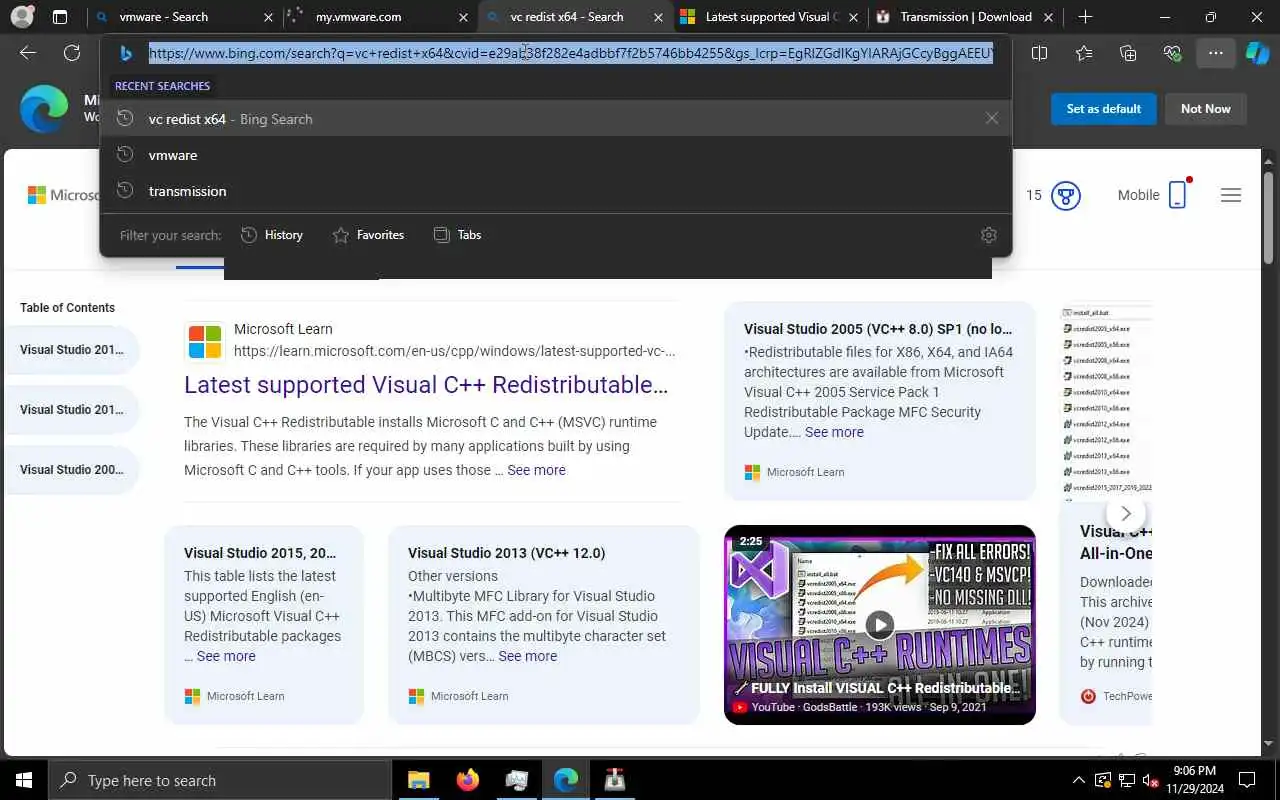Open the notification center icon
Image resolution: width=1280 pixels, height=800 pixels.
[1247, 780]
